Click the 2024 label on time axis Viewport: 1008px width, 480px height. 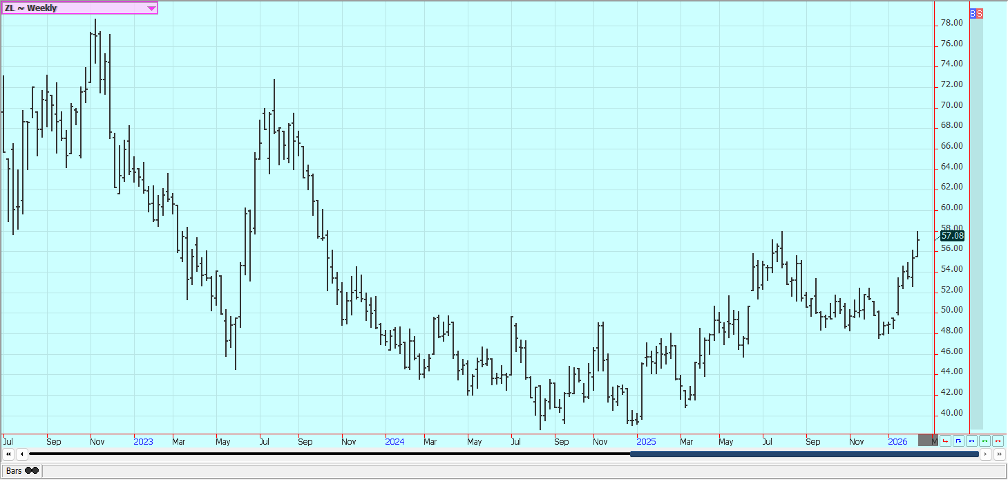[394, 440]
